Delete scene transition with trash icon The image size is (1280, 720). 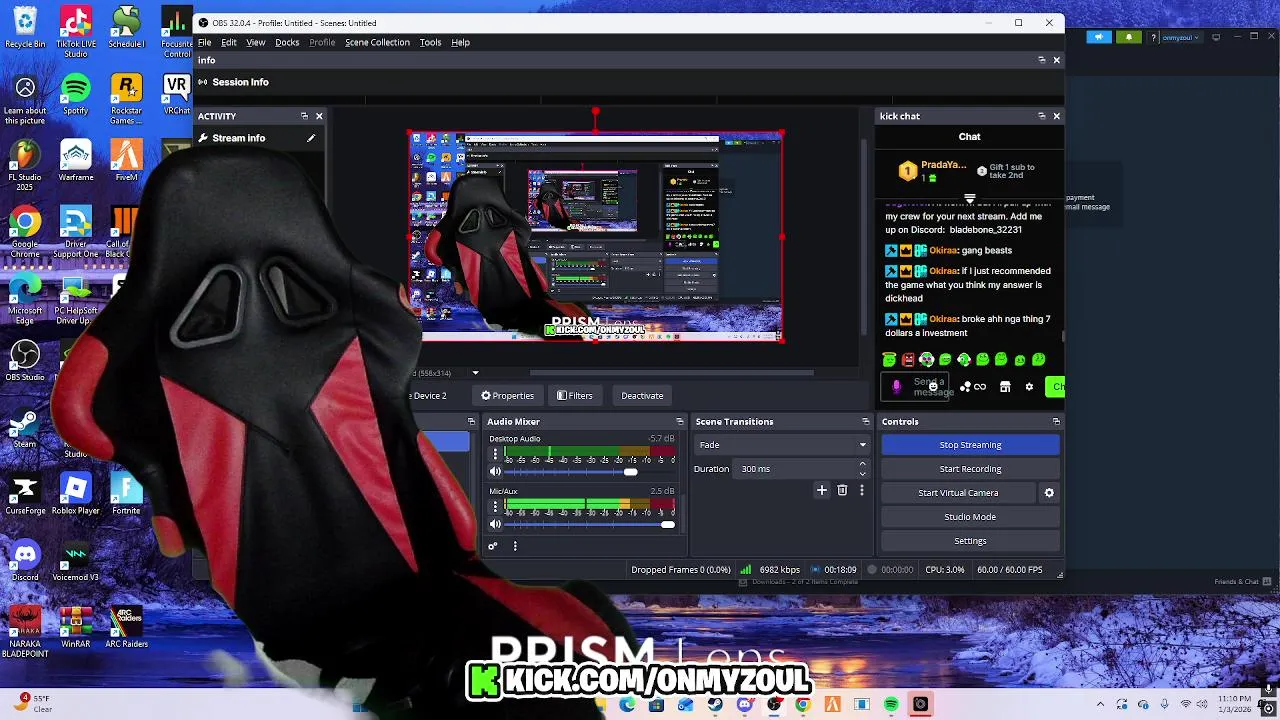point(842,490)
